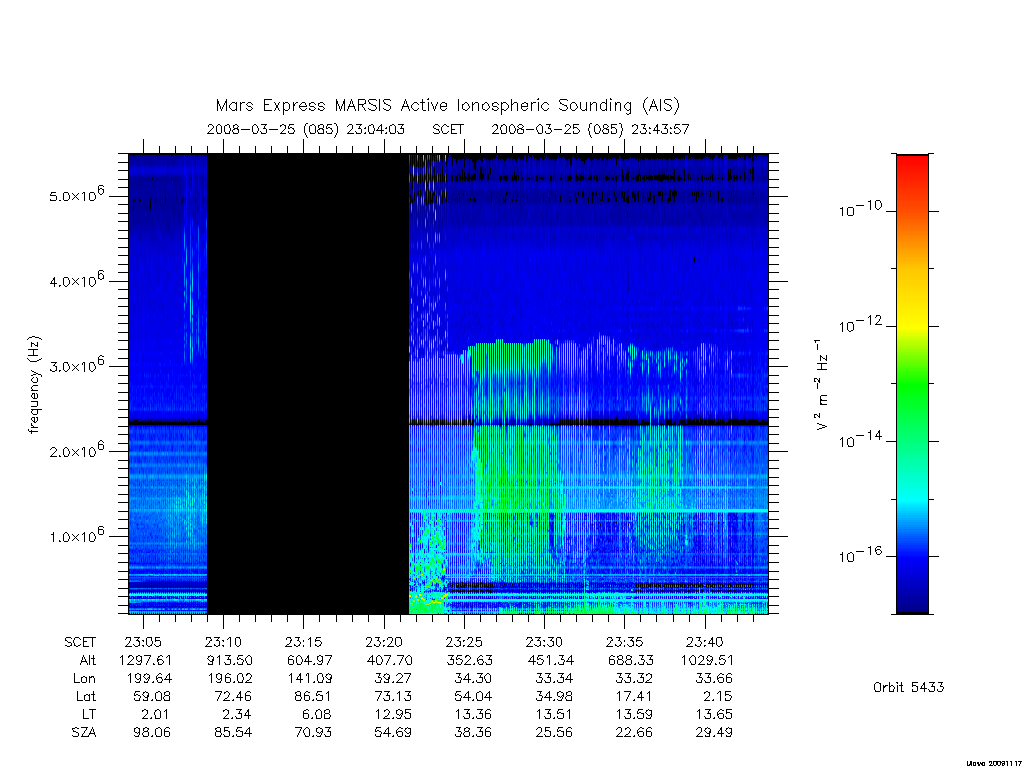Screen dimensions: 1024x768
Task: Click the V² m⁻² Hz⁻¹ units label
Action: (822, 385)
